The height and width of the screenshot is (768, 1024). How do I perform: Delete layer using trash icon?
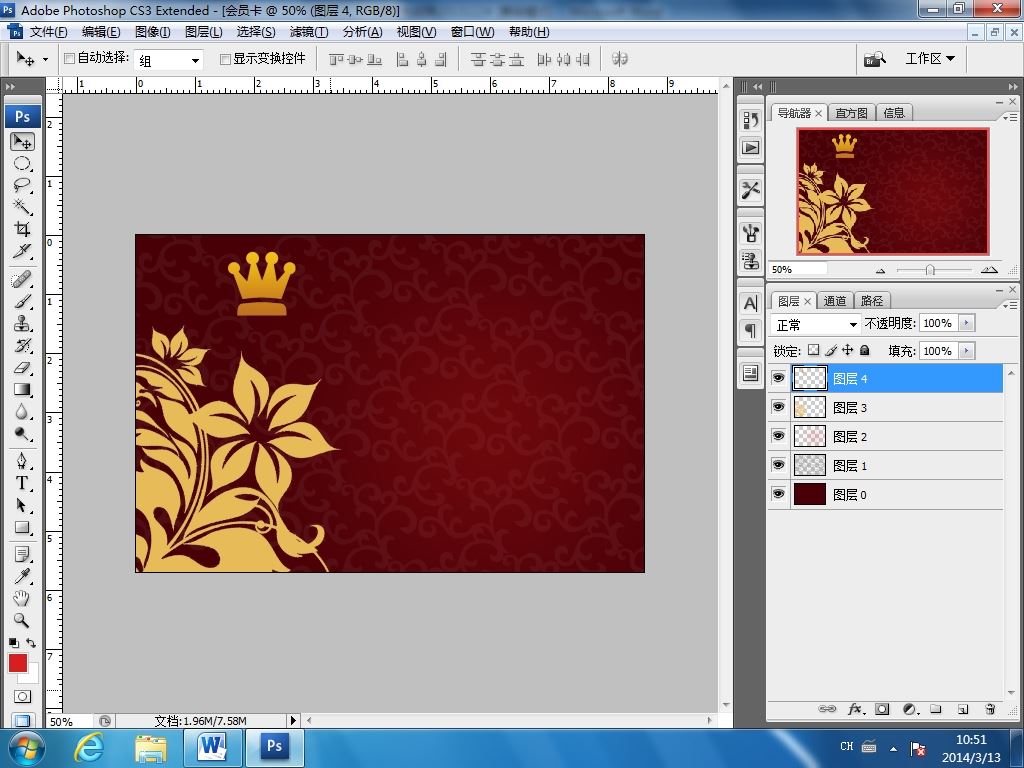coord(989,709)
